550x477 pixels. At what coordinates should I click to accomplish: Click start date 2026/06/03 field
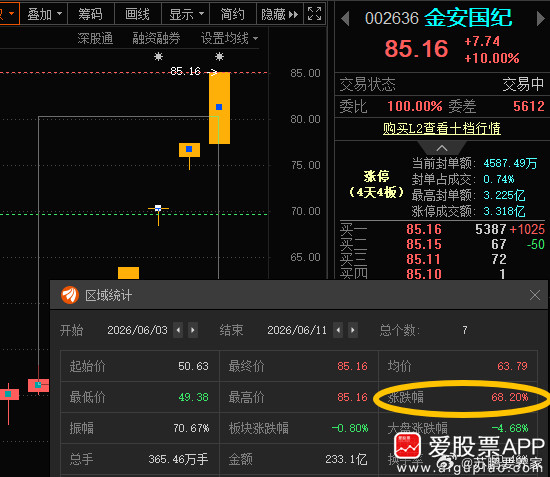(138, 330)
